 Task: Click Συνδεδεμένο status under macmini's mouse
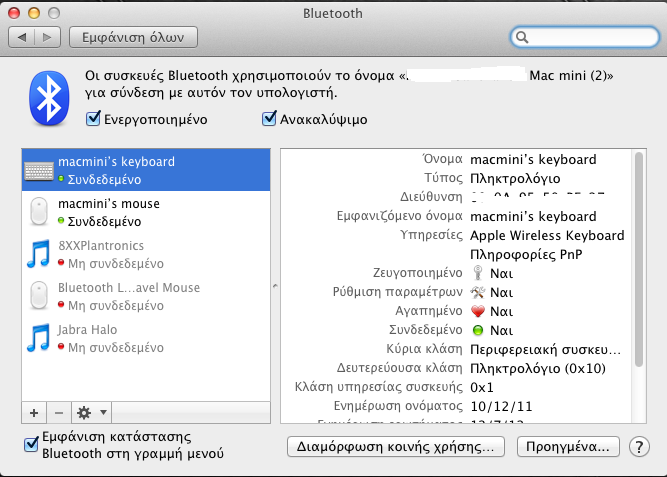click(x=104, y=221)
